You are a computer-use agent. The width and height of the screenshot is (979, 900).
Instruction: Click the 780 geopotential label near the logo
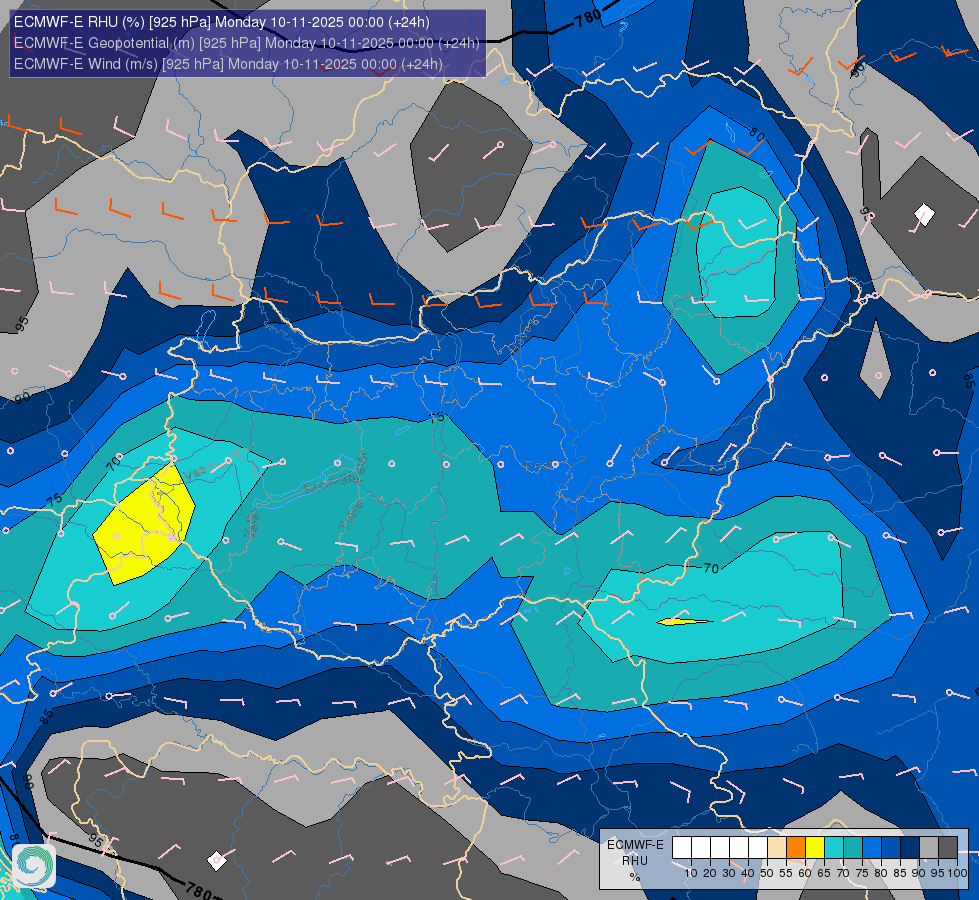coord(199,891)
